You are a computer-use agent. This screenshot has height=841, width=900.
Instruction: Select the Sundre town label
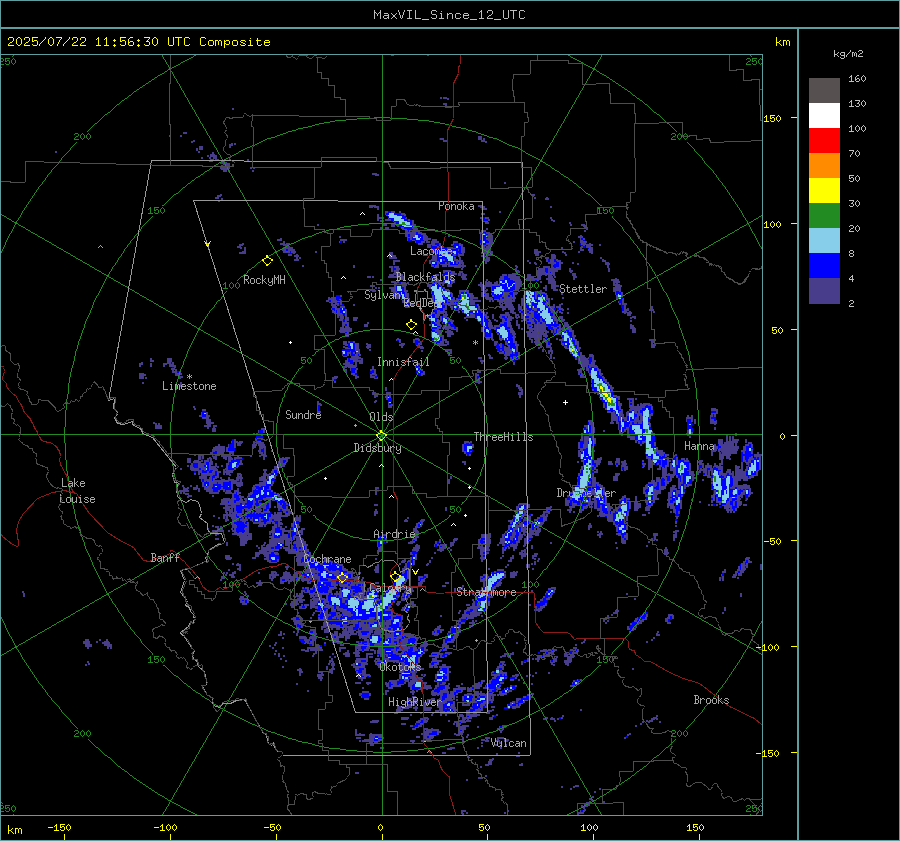pos(303,415)
